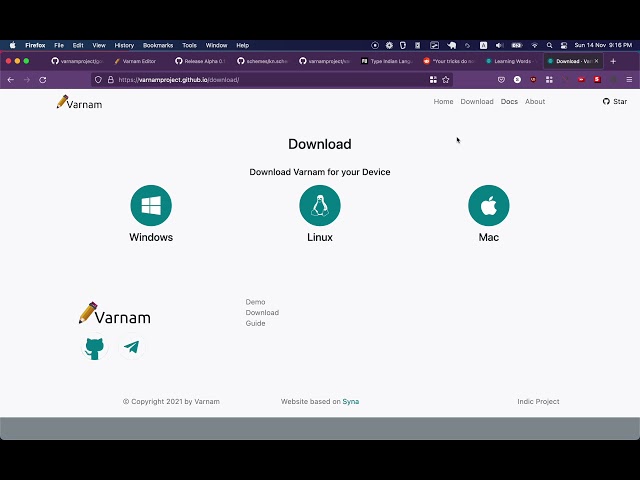The image size is (640, 480).
Task: Open the Telegram paper-plane footer icon
Action: 131,347
